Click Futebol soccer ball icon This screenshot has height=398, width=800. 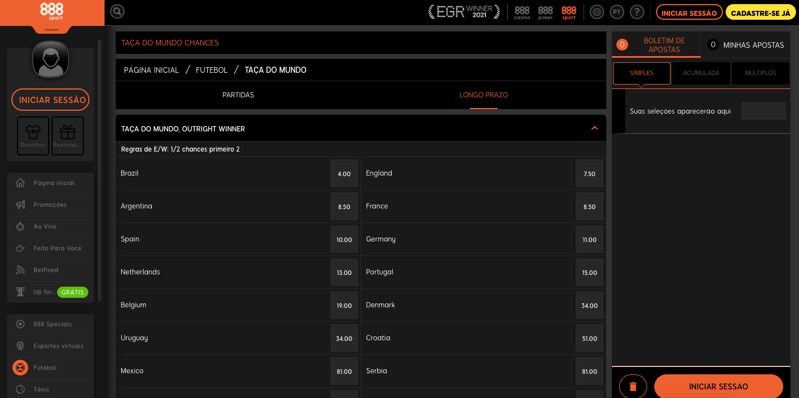click(x=20, y=367)
